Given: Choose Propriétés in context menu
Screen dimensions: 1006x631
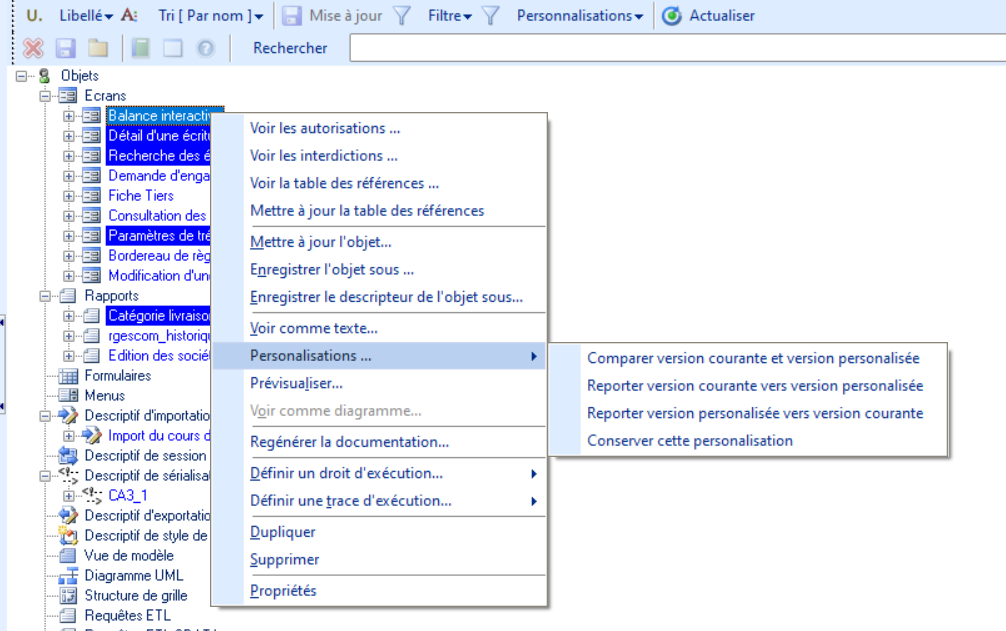Looking at the screenshot, I should coord(379,591).
